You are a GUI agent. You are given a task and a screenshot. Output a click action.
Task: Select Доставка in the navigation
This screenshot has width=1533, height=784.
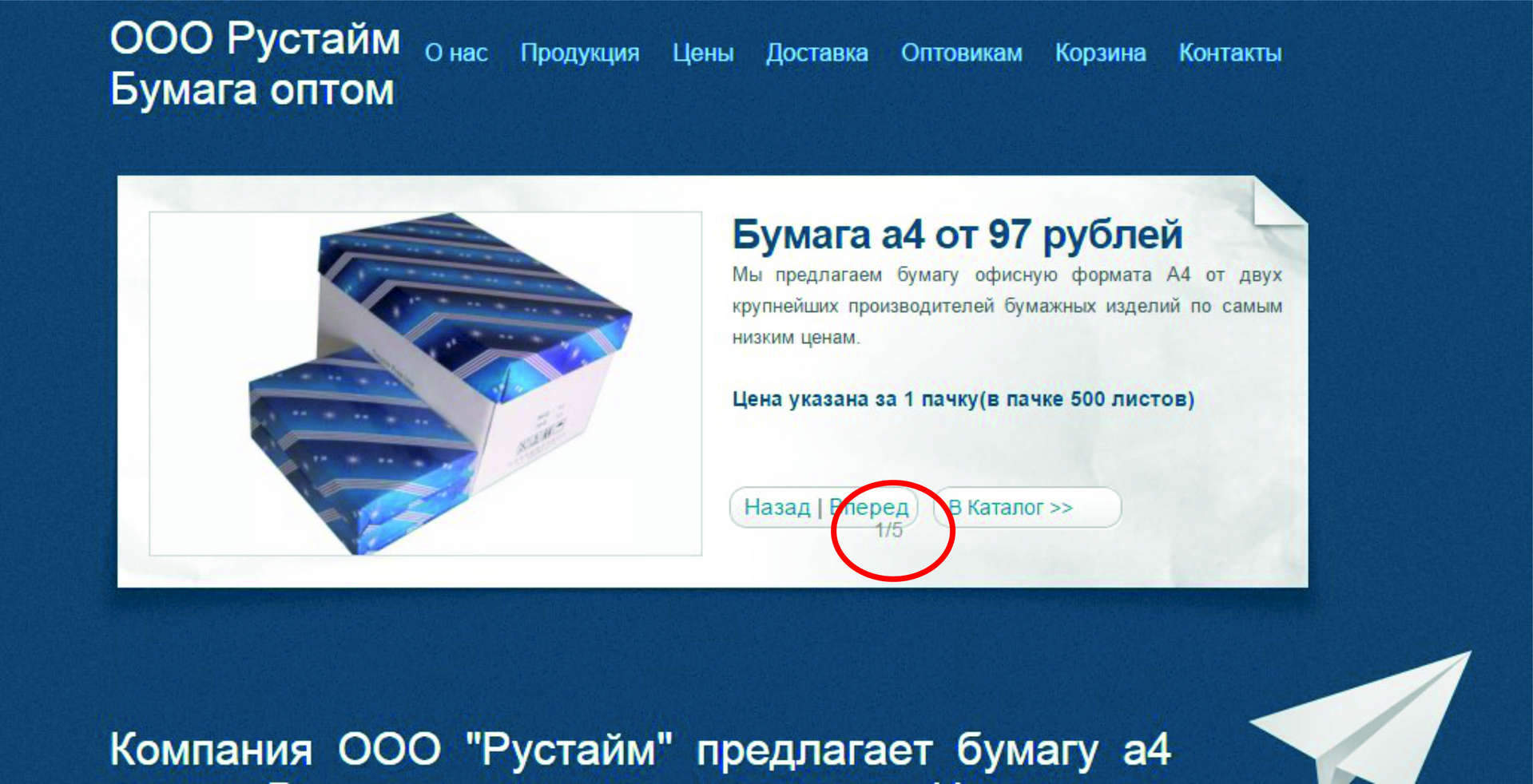tap(817, 53)
